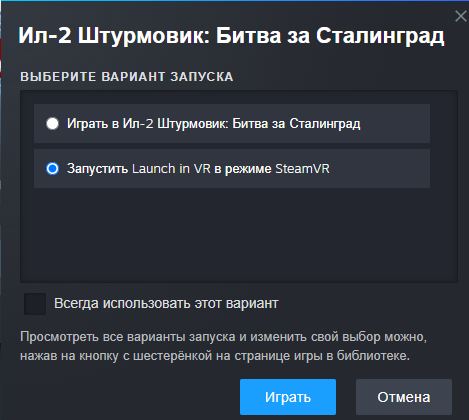
Task: Close the launch options dialog with X
Action: coord(460,16)
